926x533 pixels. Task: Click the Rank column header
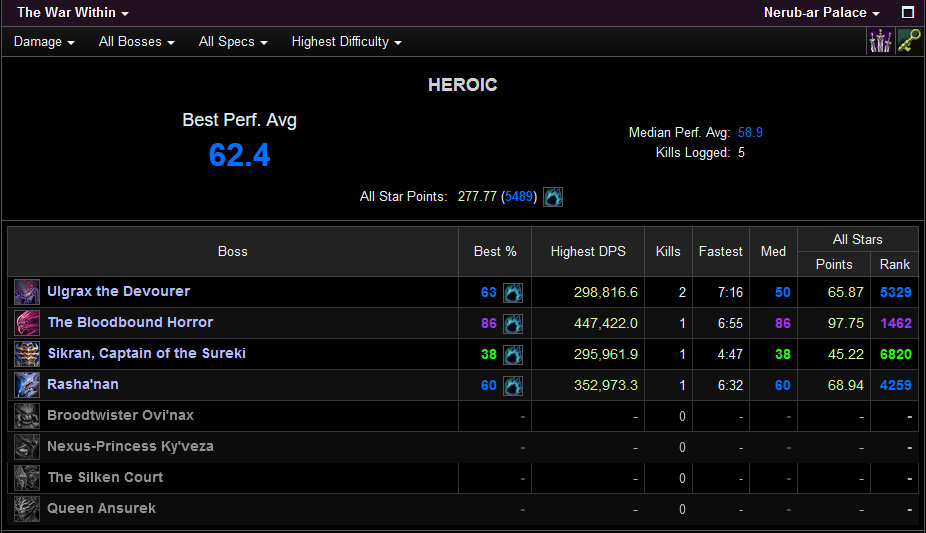(895, 264)
